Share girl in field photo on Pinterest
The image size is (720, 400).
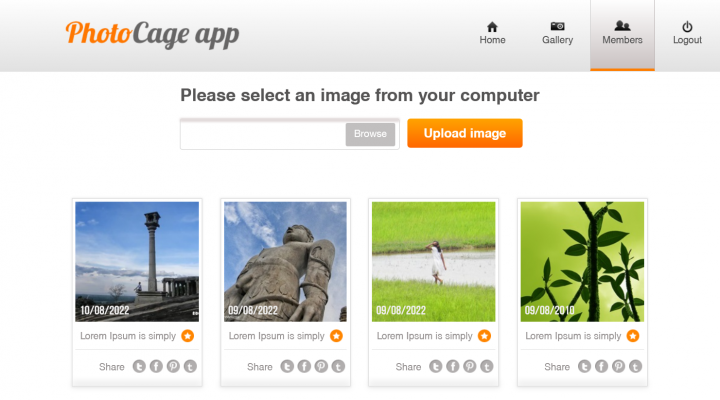[470, 366]
